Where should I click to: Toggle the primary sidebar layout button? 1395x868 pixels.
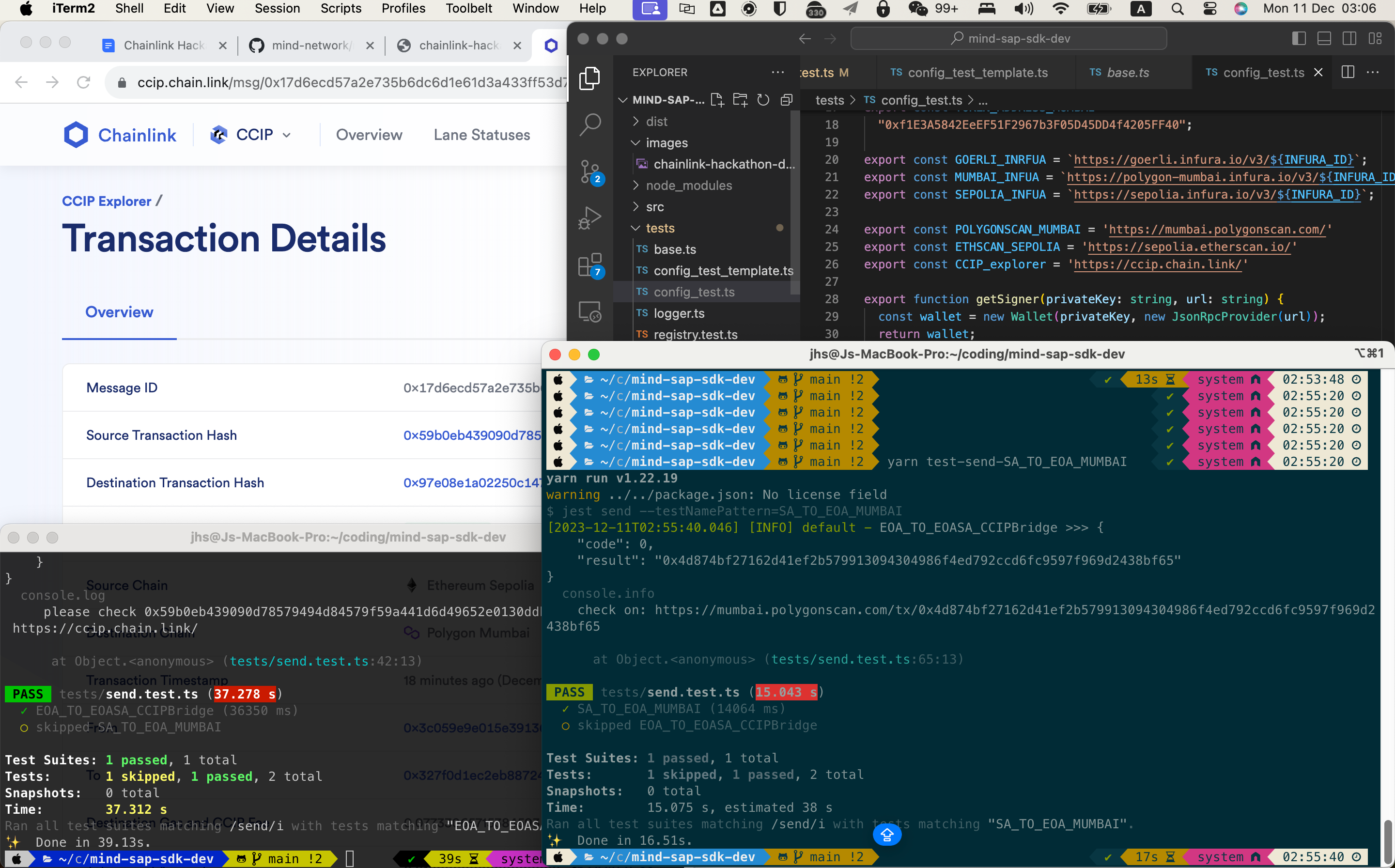coord(1299,38)
